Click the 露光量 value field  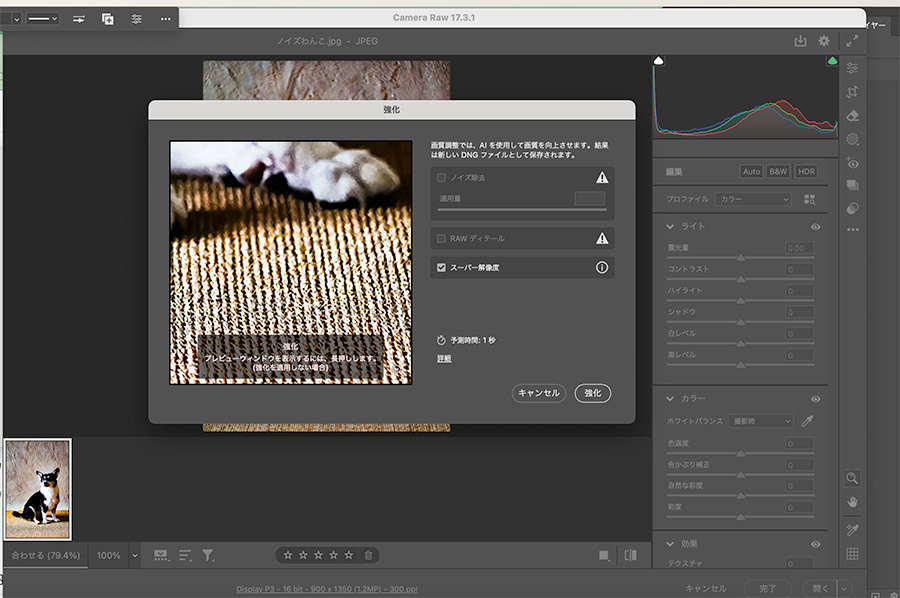coord(800,248)
